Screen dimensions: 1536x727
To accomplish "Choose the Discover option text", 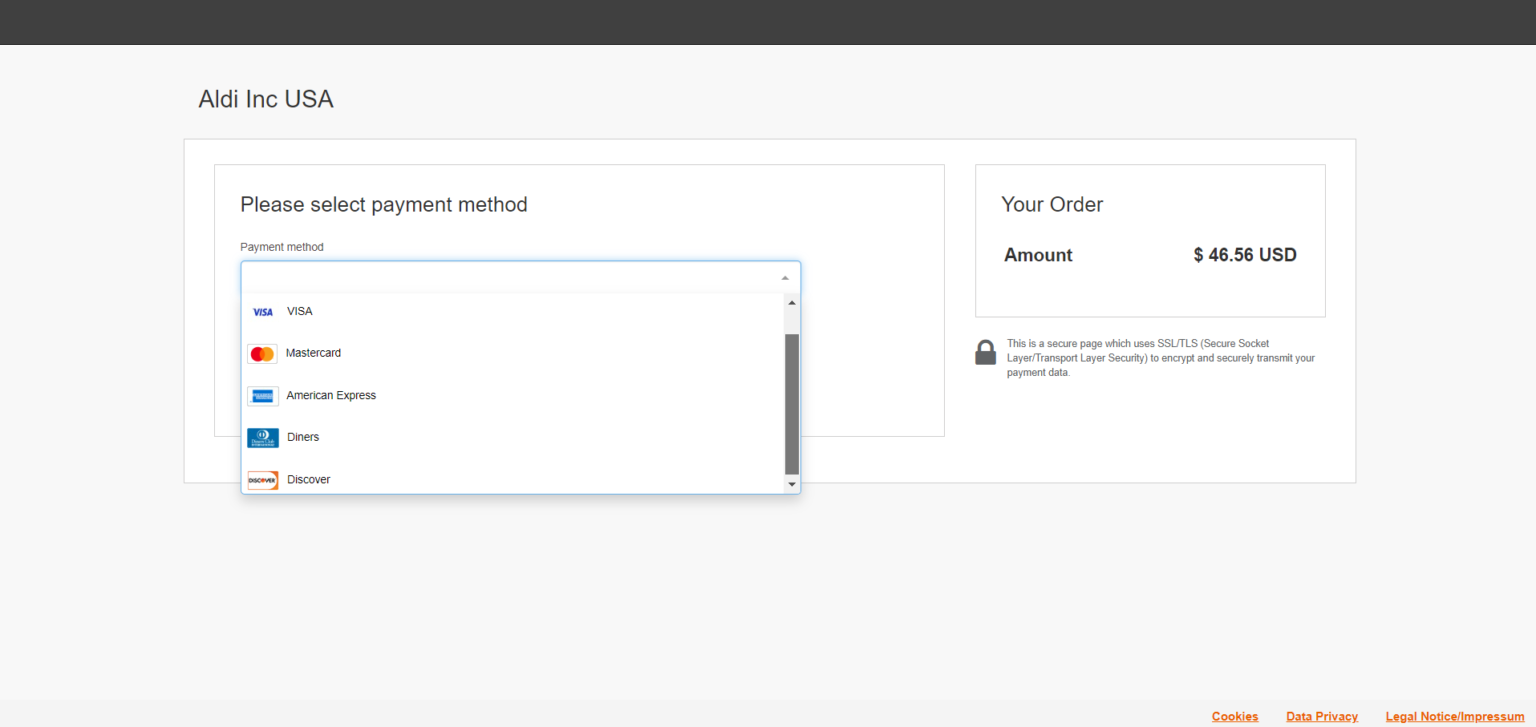I will click(x=308, y=480).
